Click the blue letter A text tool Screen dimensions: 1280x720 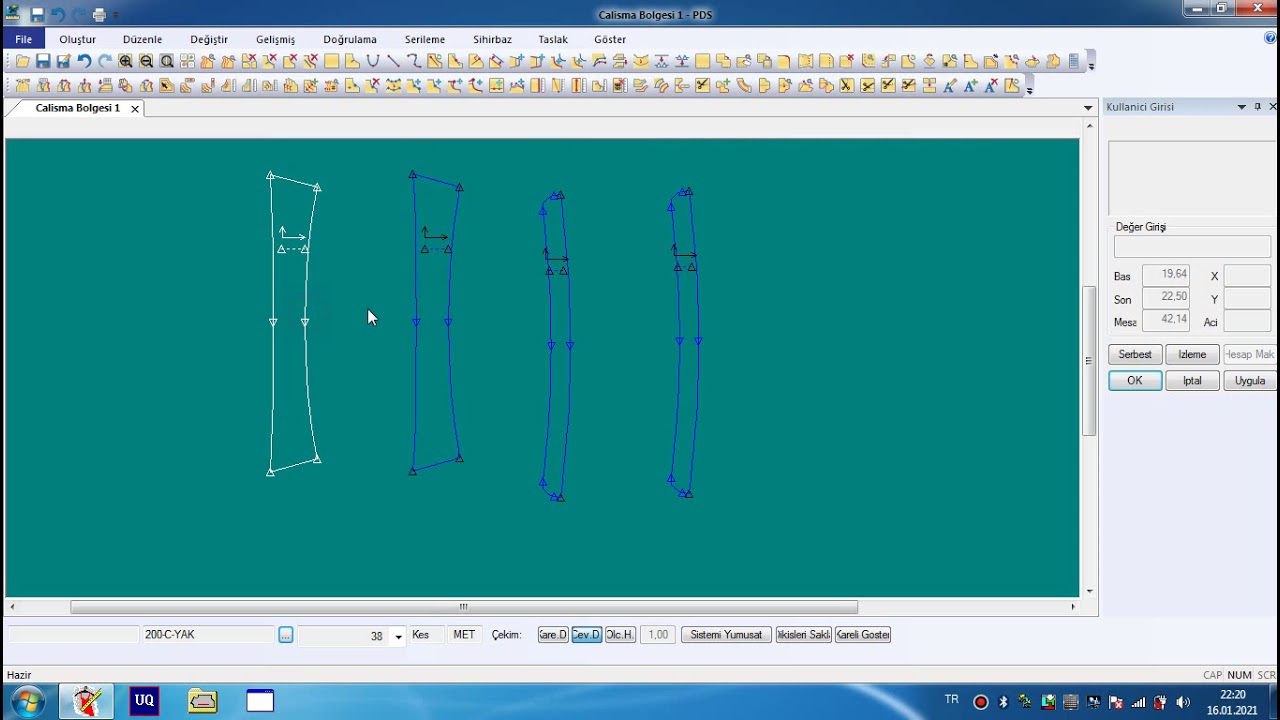(950, 86)
